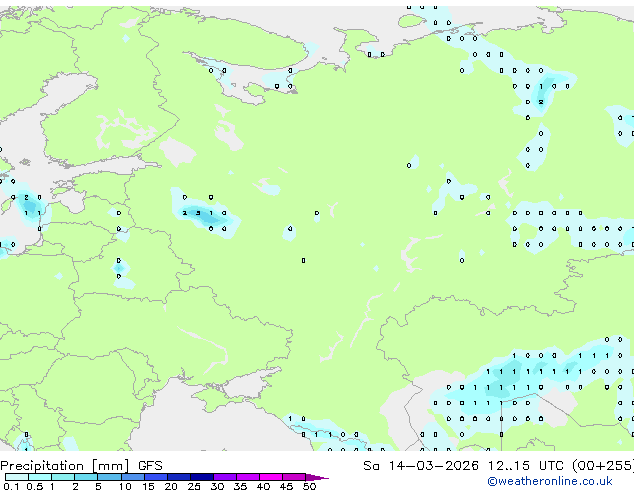Click the 5–10 mm blue legend swatch

point(109,477)
